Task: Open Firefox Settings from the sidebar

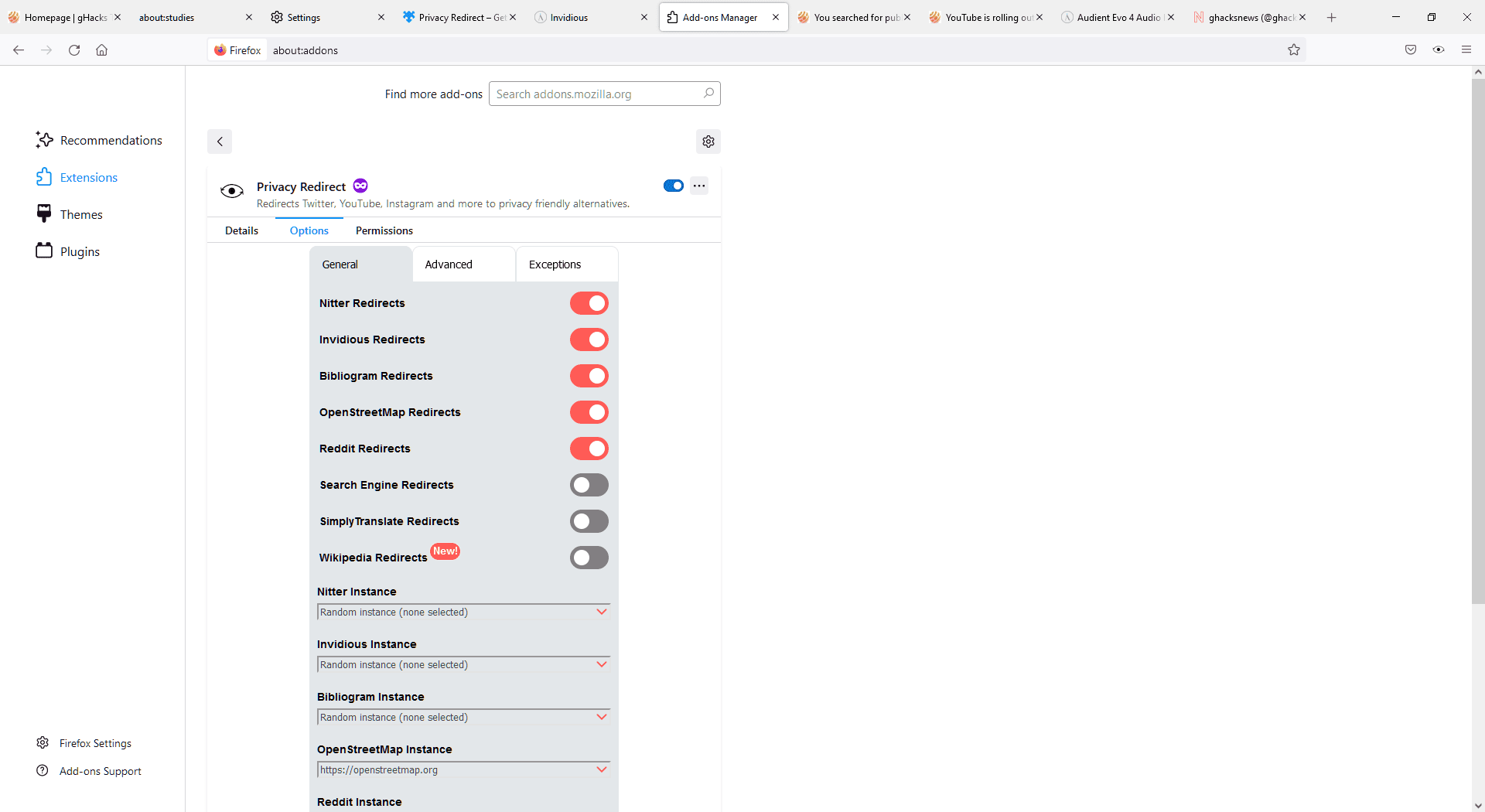Action: (x=94, y=742)
